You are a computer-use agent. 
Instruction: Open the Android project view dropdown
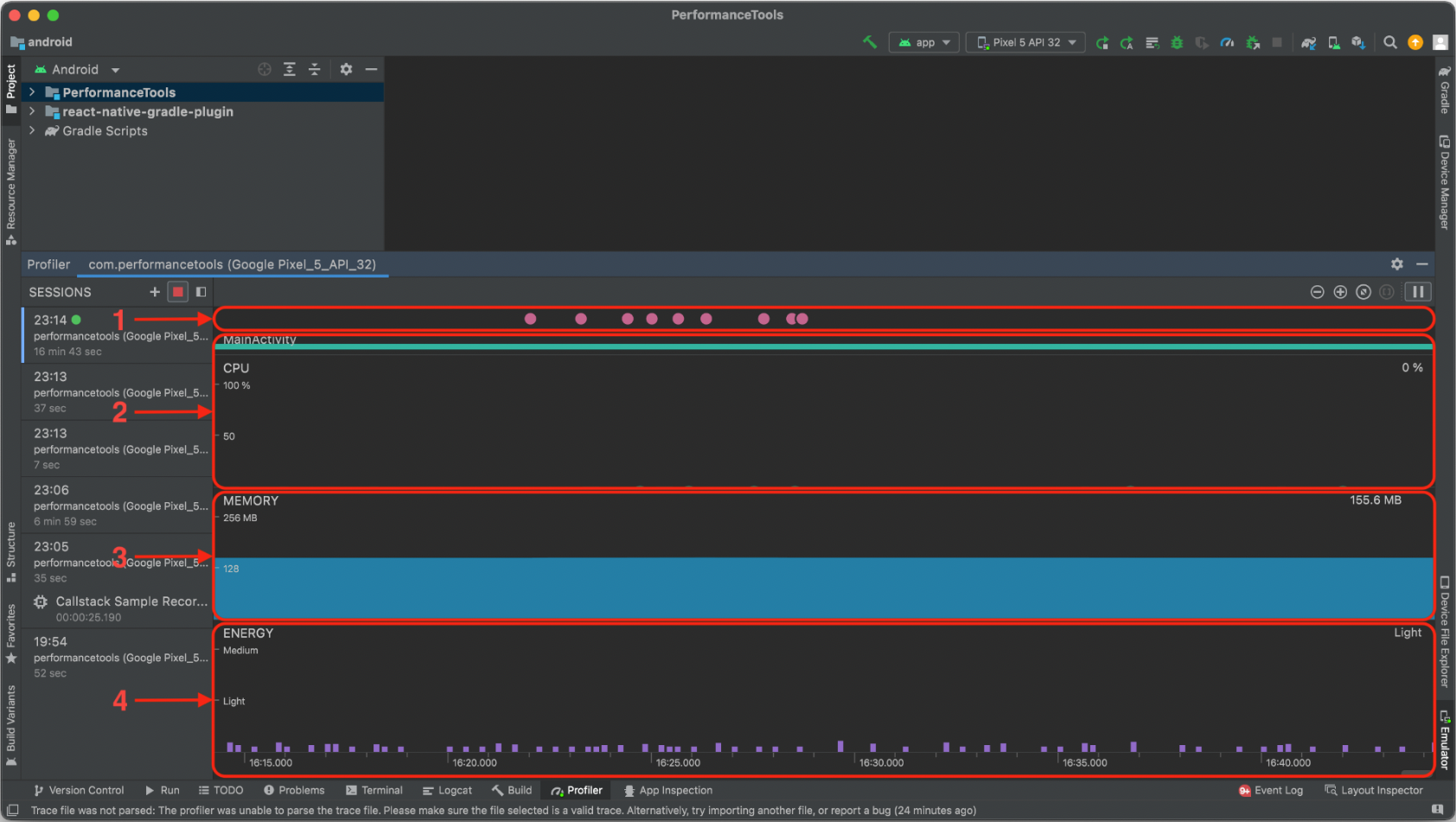[76, 69]
